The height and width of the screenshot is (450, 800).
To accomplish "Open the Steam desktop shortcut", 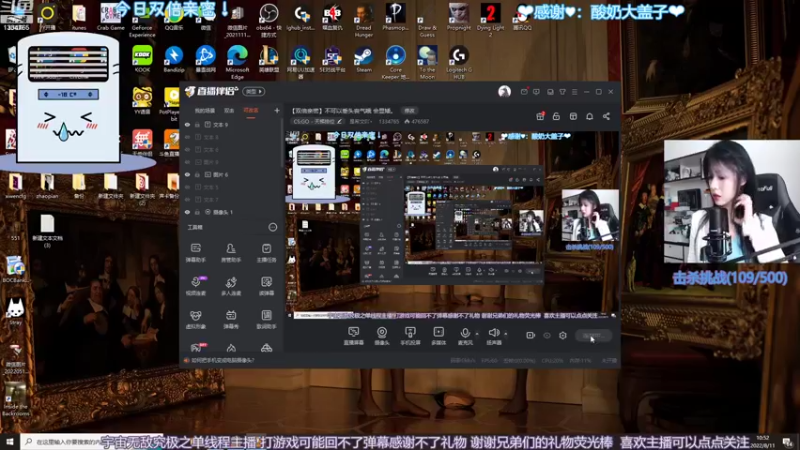I will (364, 59).
